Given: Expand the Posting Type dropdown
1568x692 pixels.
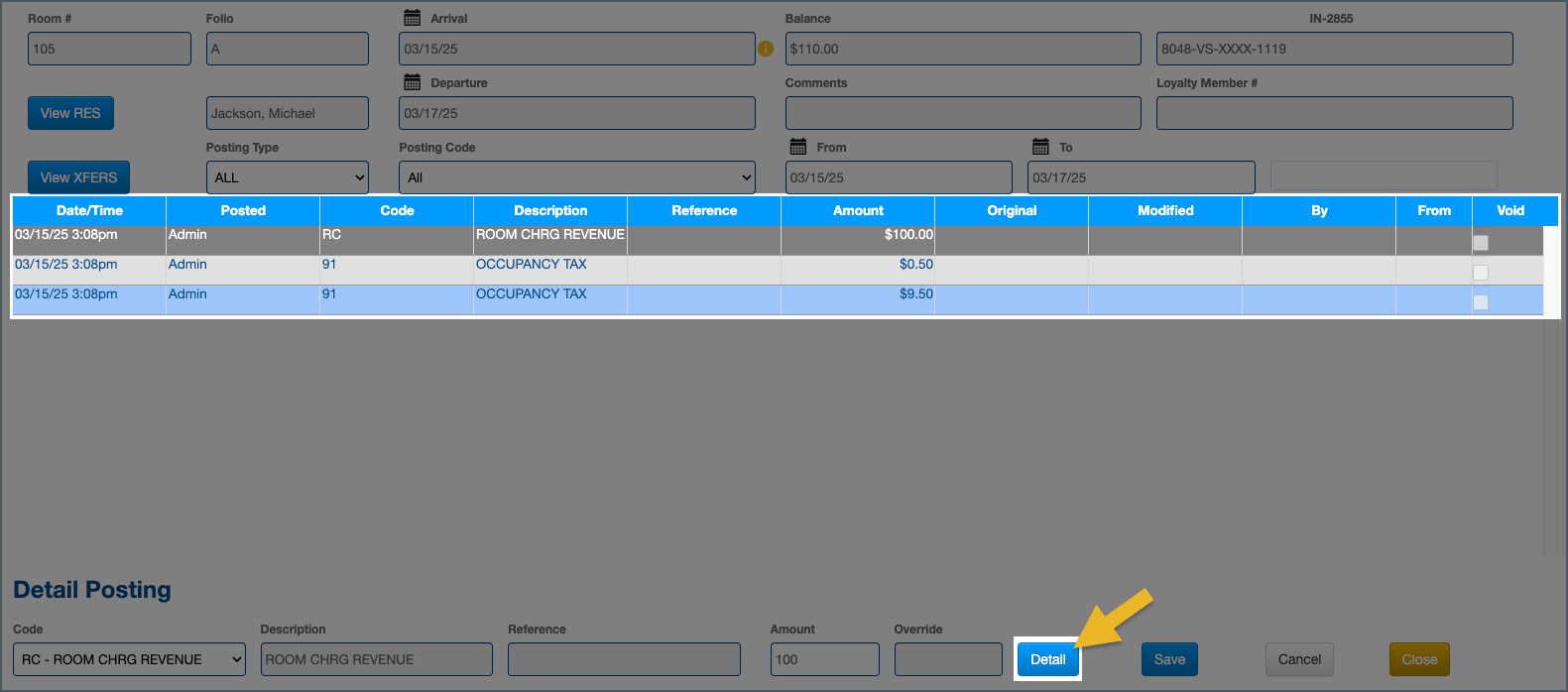Looking at the screenshot, I should (288, 177).
